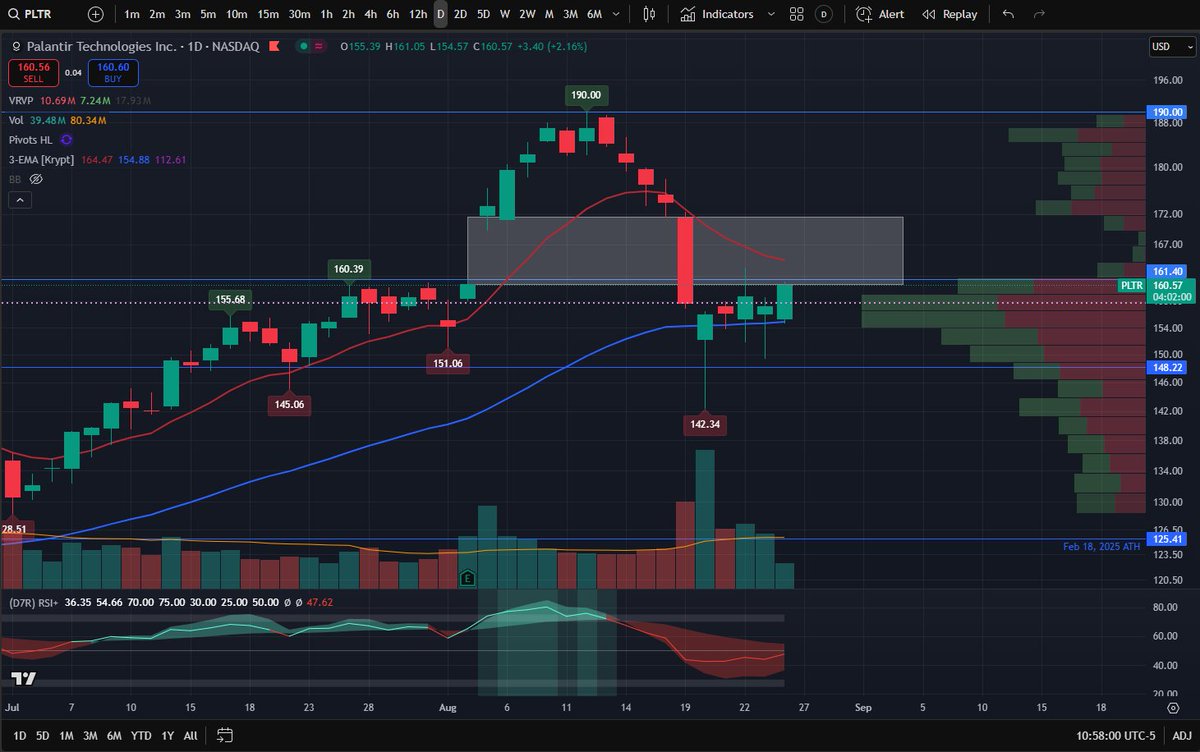Set chart range to YTD

pyautogui.click(x=142, y=735)
